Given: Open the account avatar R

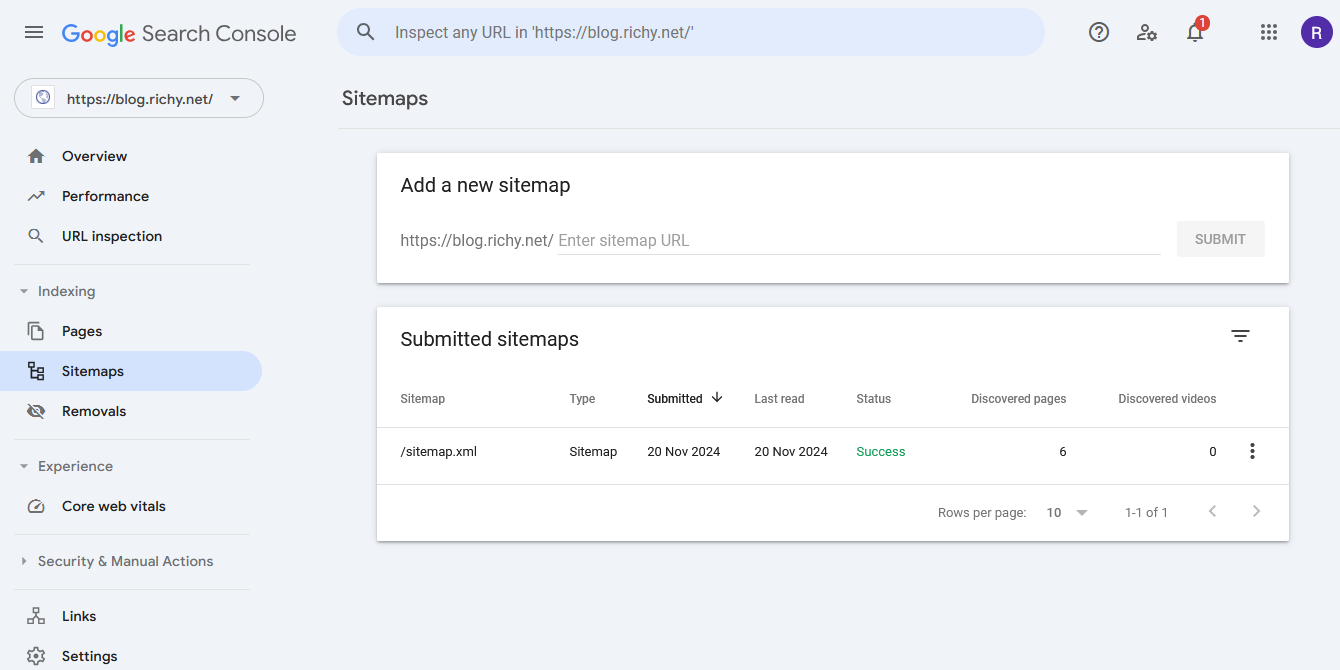Looking at the screenshot, I should [x=1317, y=32].
